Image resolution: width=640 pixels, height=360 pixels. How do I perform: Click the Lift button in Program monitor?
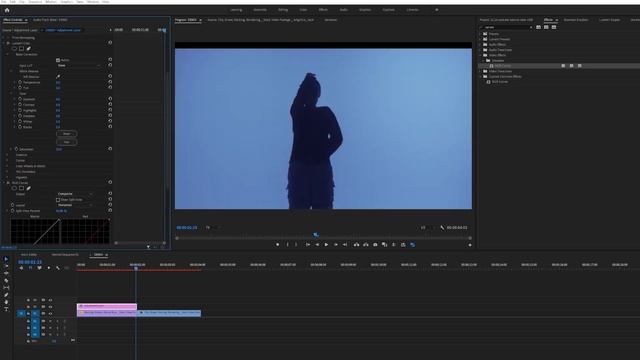point(356,244)
